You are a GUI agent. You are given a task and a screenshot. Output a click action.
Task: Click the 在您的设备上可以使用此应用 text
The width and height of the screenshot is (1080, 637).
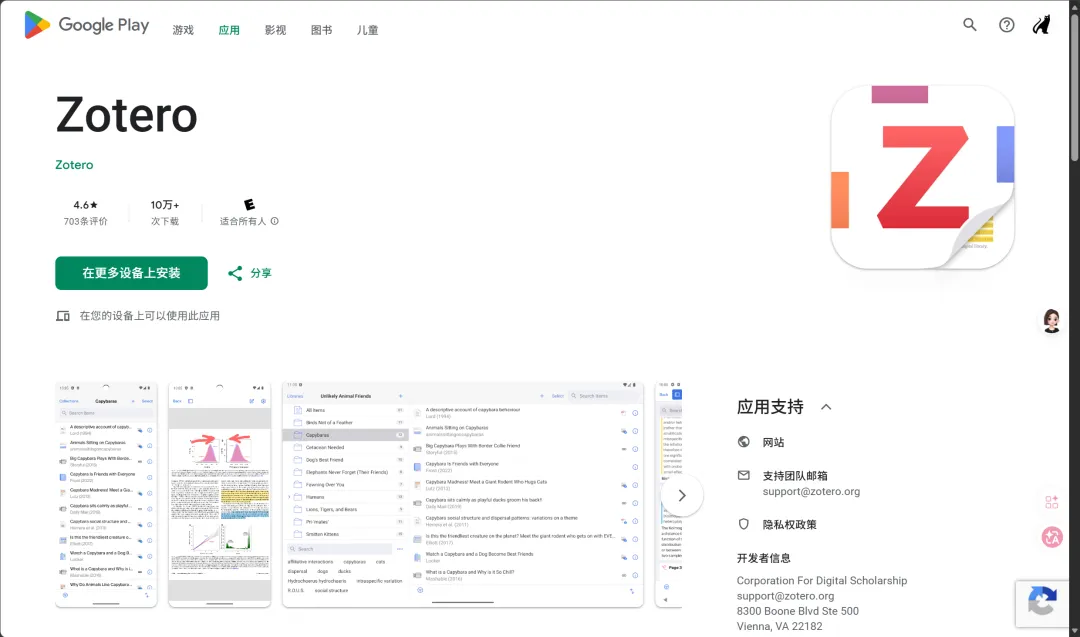click(149, 316)
